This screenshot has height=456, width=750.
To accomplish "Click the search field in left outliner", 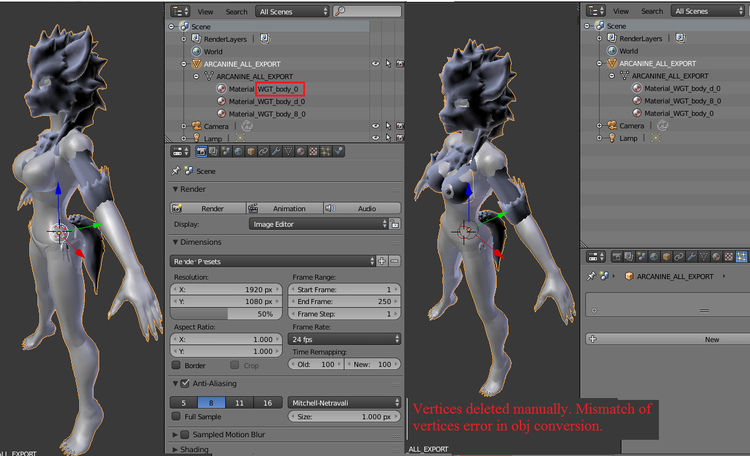I will (367, 11).
